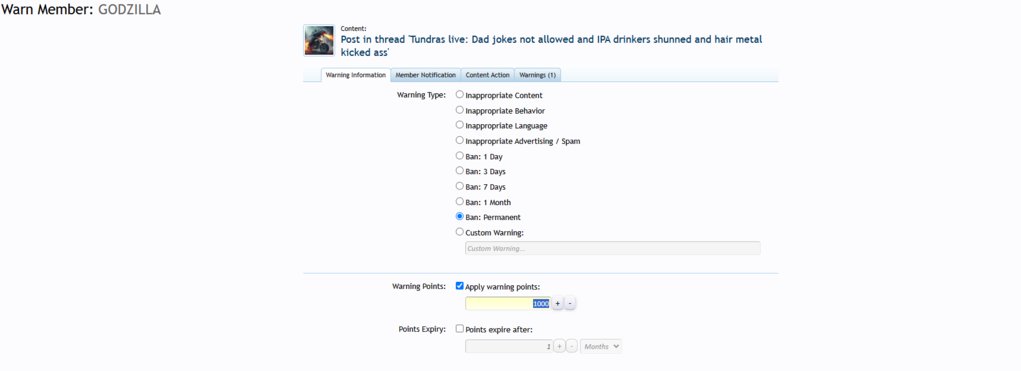
Task: Select the Custom Warning radio option
Action: [460, 232]
